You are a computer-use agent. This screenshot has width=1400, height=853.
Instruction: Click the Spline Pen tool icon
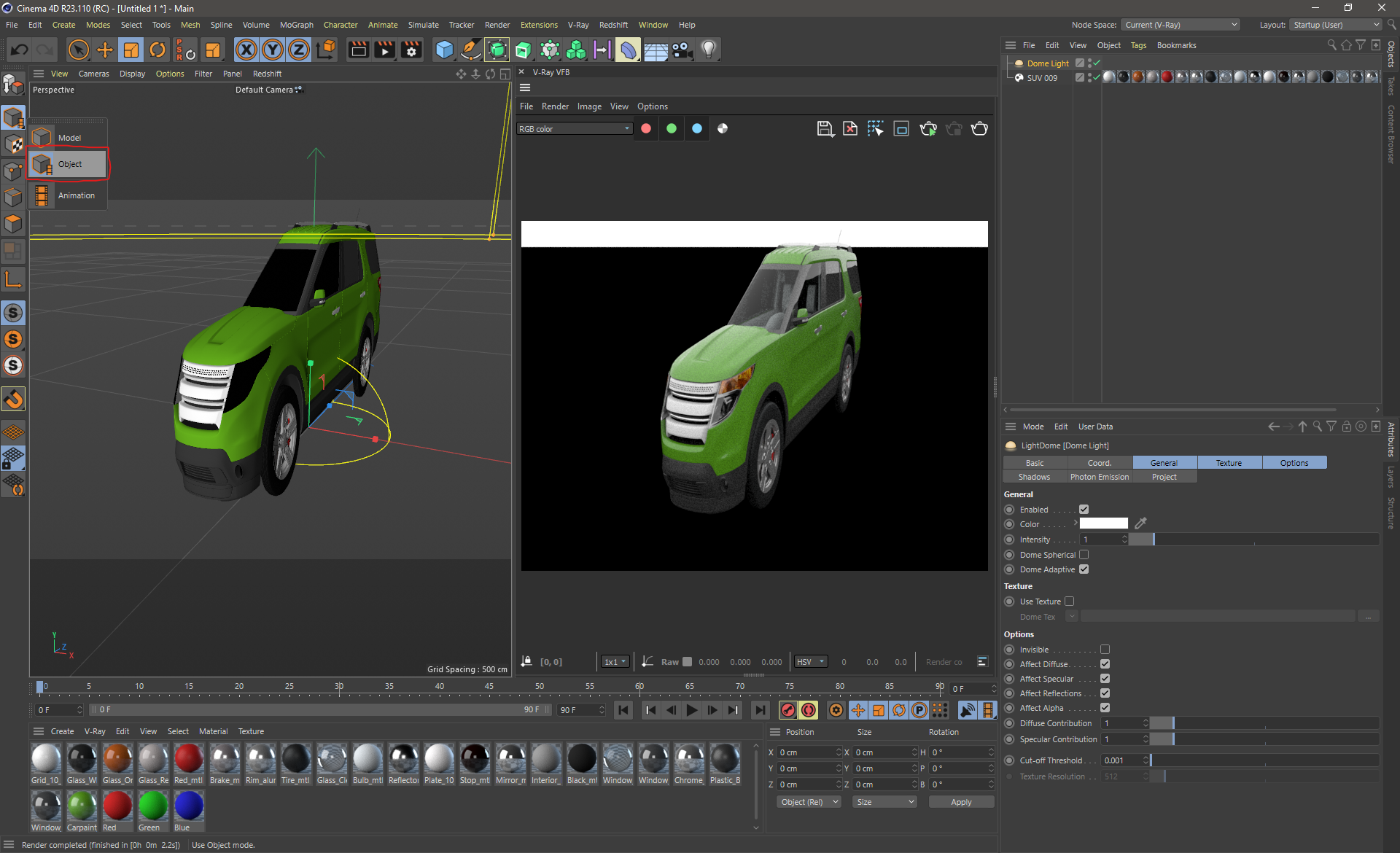[x=471, y=50]
